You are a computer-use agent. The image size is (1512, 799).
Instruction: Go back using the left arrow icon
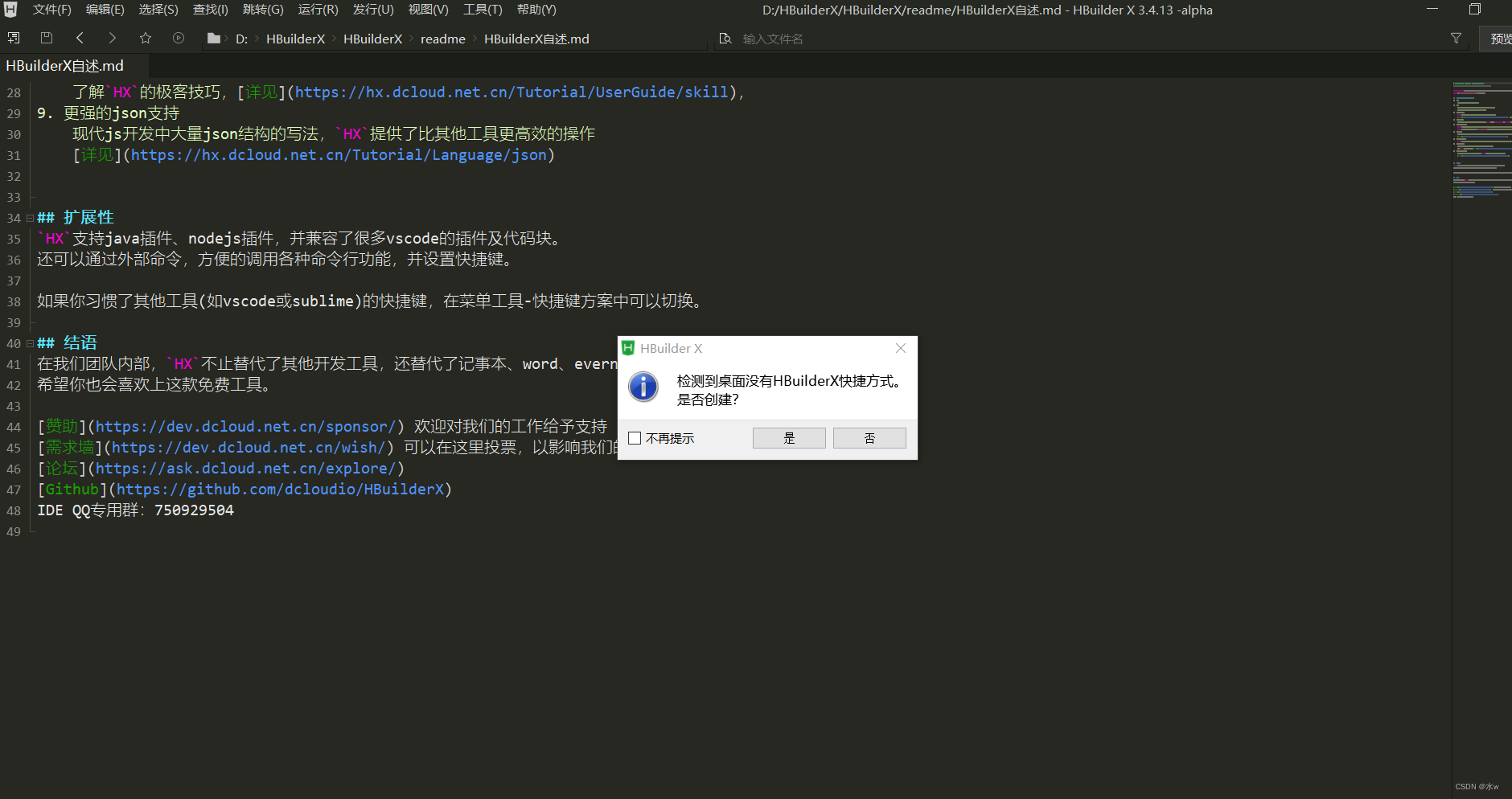79,37
